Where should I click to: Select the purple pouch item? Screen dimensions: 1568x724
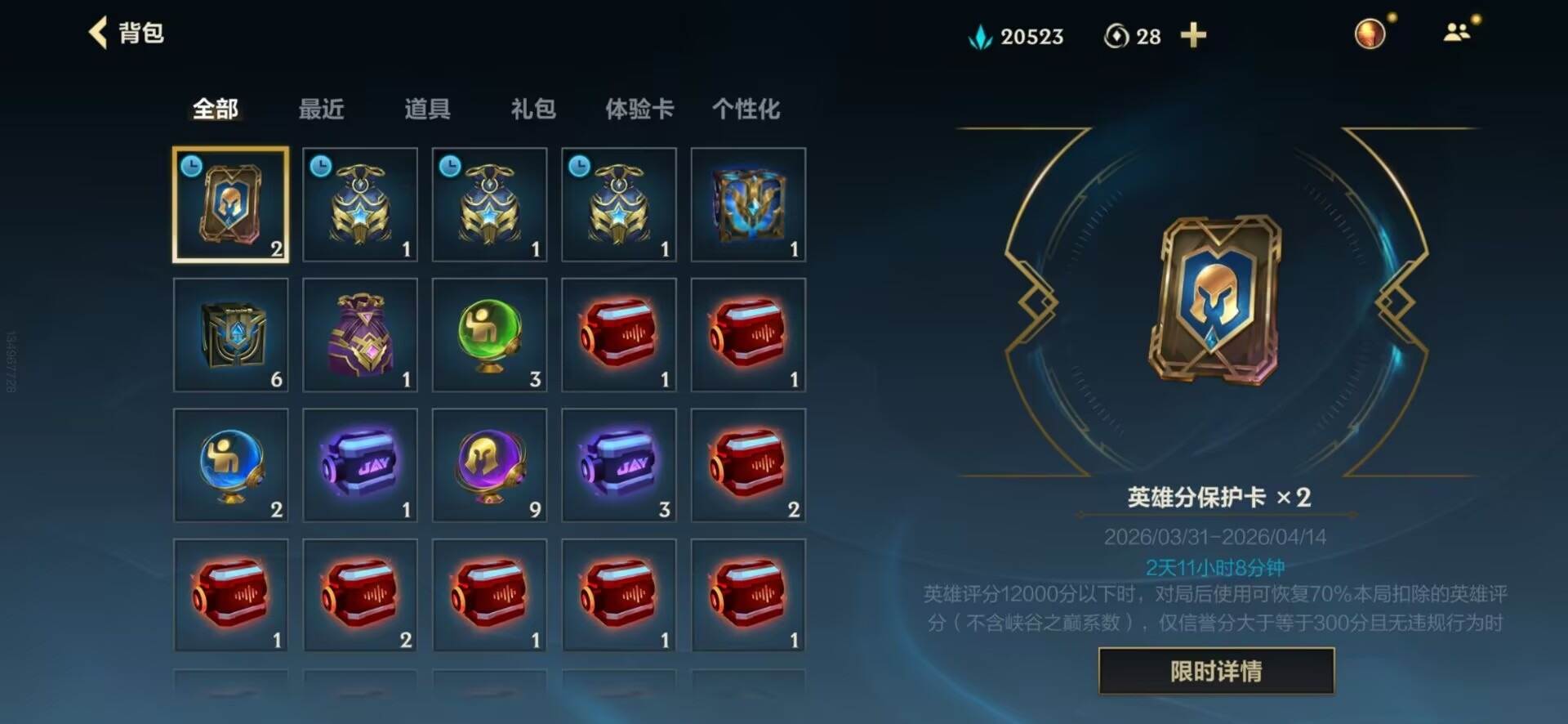point(360,335)
